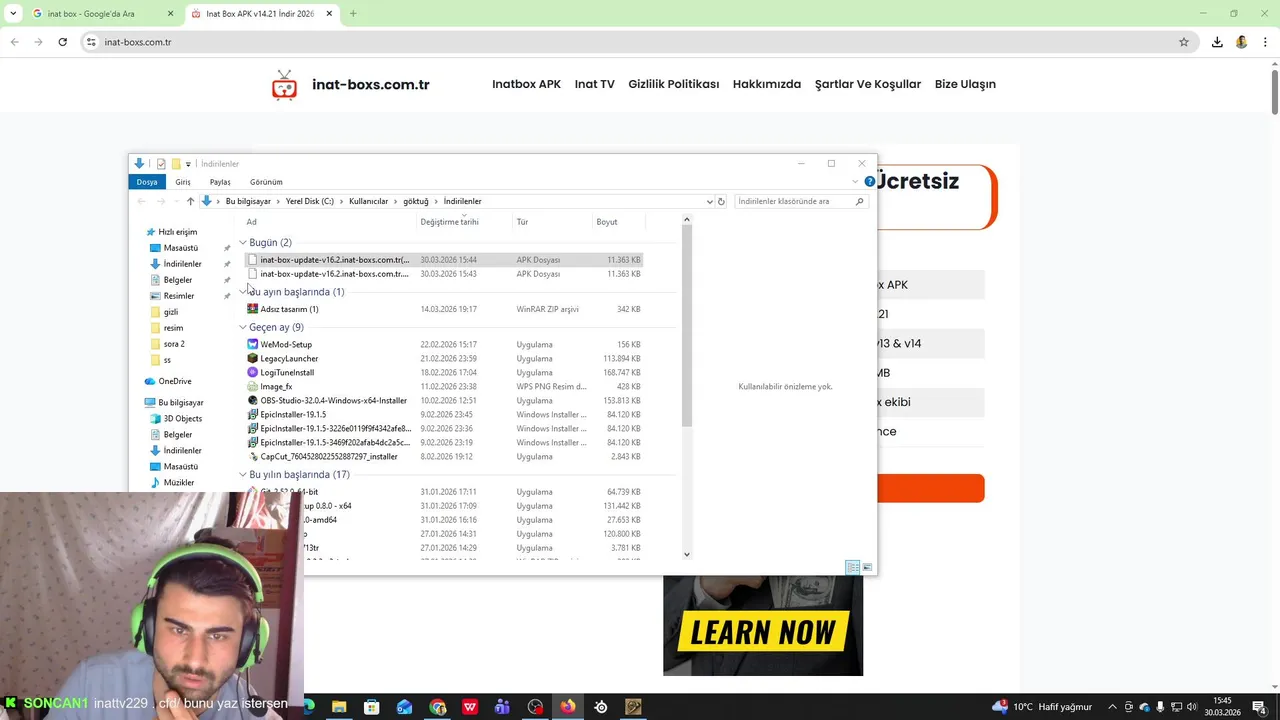Click the Explorer file list vertical scrollbar
Screen dimensions: 1280x720
(x=686, y=325)
